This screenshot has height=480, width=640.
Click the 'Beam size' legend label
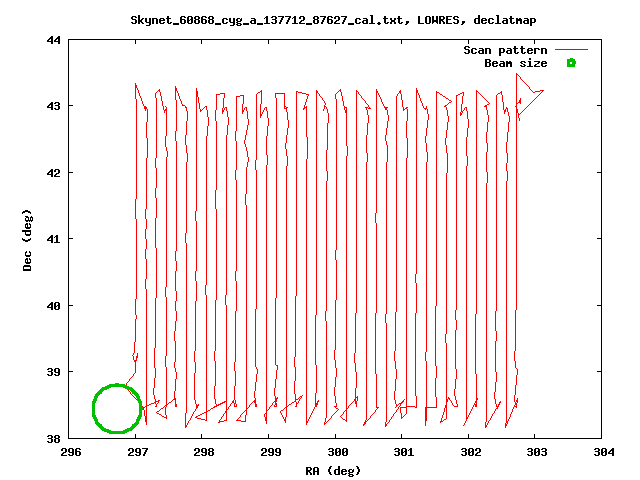click(x=516, y=63)
